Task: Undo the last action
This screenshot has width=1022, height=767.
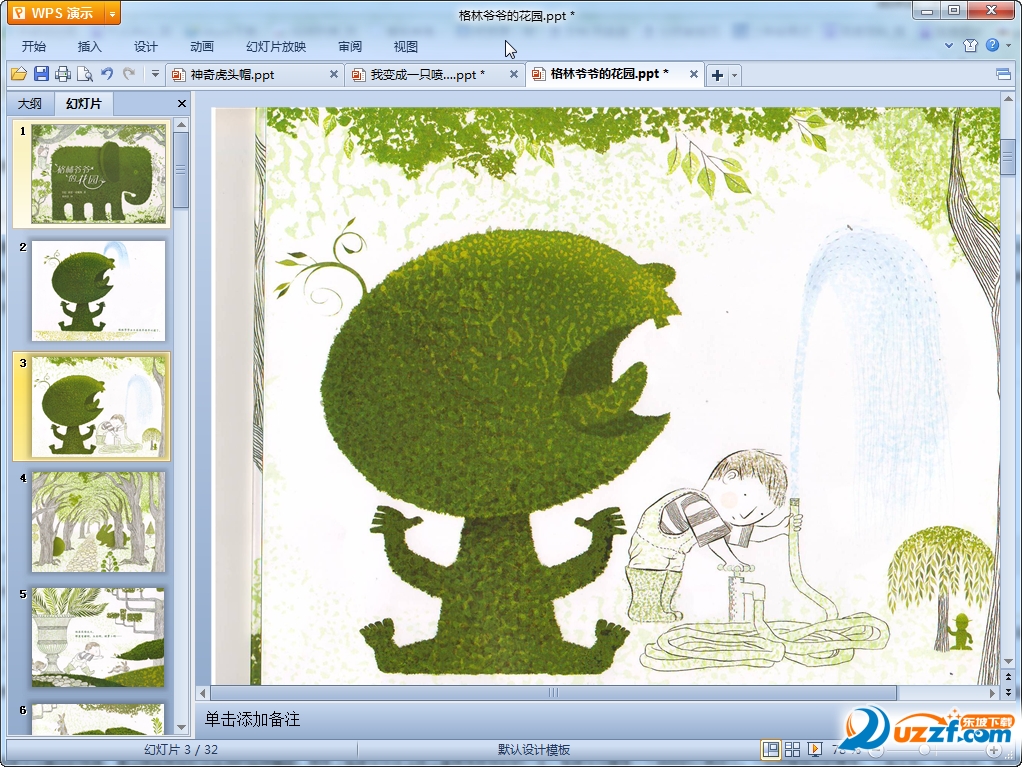Action: tap(107, 74)
